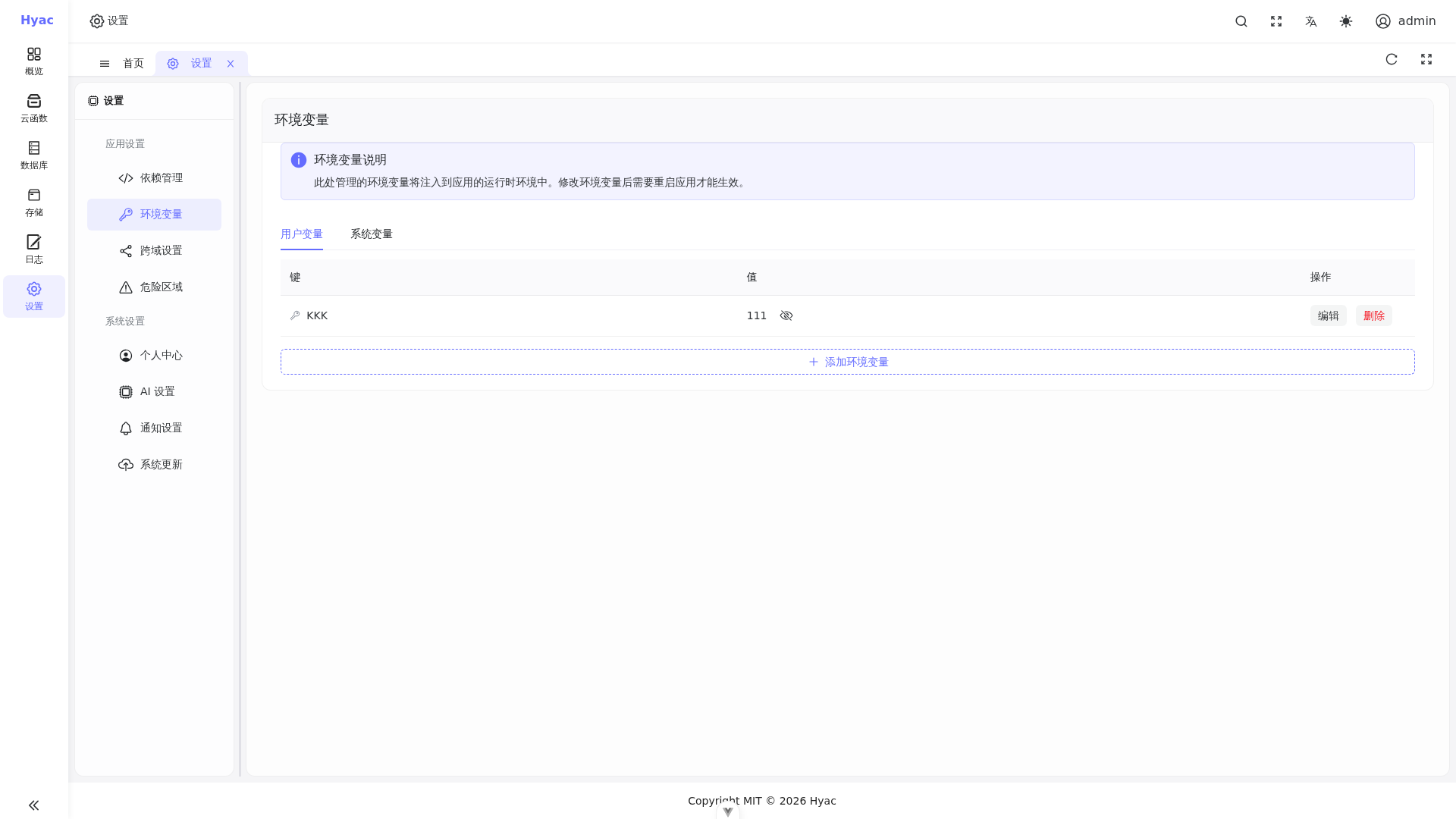Open 系统更新 system update page
Image resolution: width=1456 pixels, height=819 pixels.
(154, 465)
